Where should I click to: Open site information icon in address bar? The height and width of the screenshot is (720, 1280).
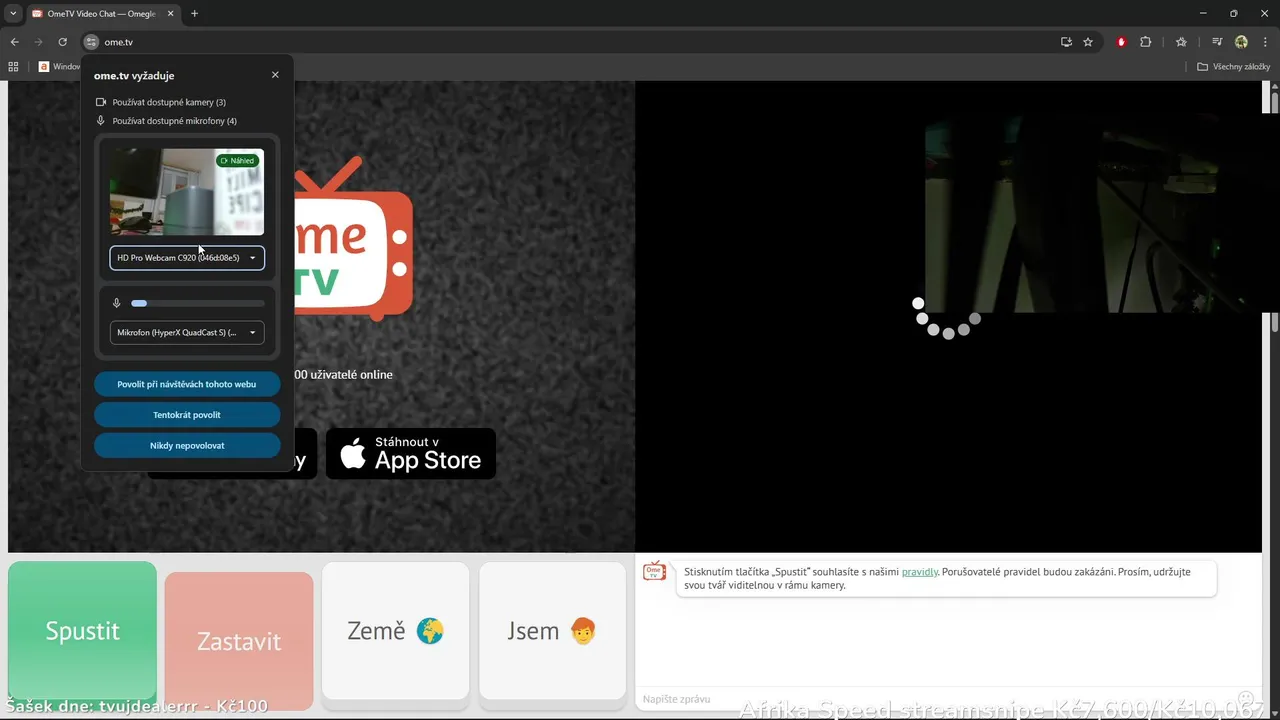91,42
